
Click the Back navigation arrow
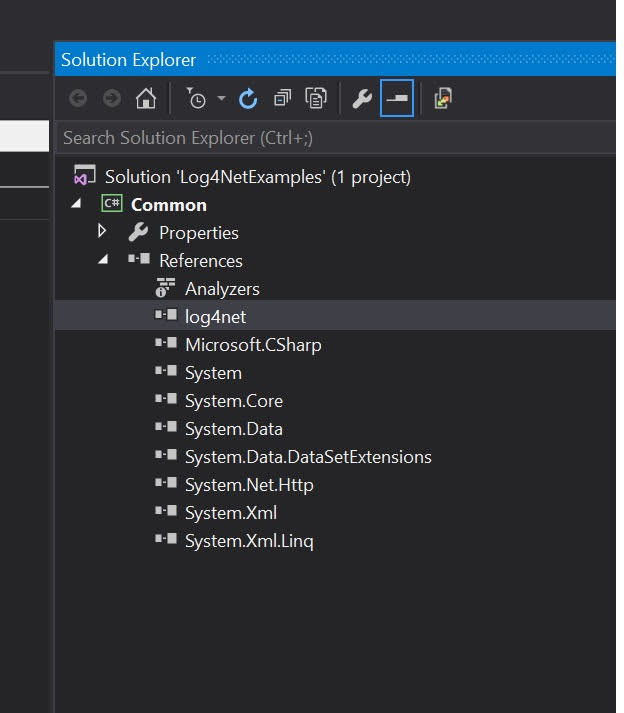(x=78, y=98)
